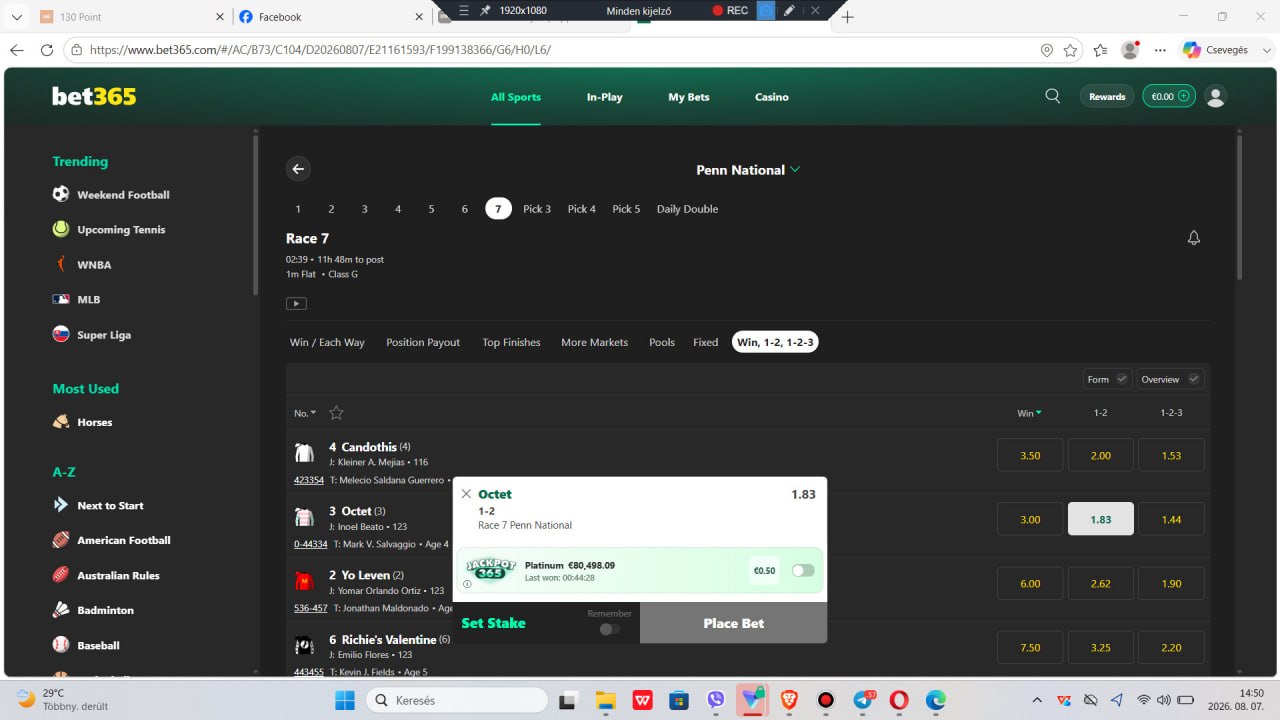The width and height of the screenshot is (1280, 720).
Task: Click the American Football icon
Action: pos(61,540)
